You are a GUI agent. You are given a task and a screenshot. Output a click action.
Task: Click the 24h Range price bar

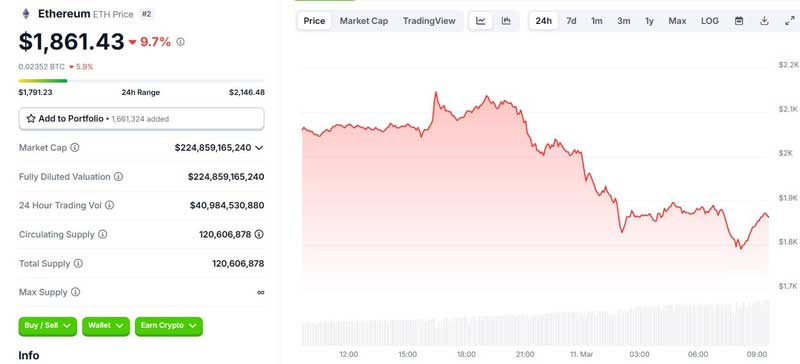point(141,81)
